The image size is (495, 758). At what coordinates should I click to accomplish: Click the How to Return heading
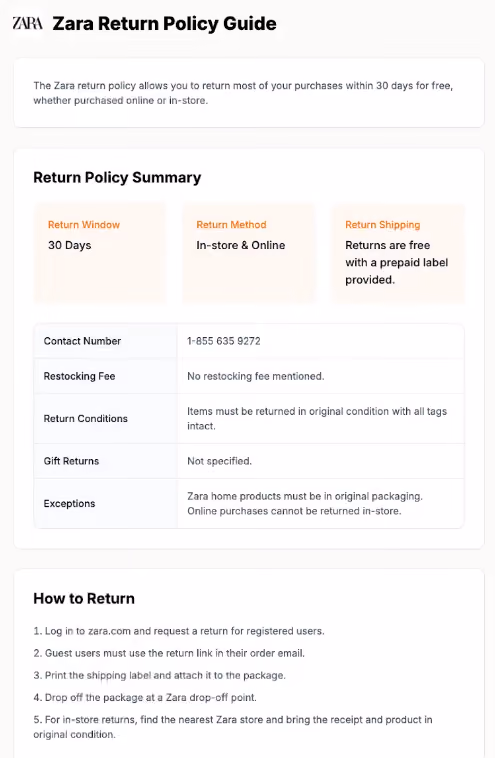[84, 598]
